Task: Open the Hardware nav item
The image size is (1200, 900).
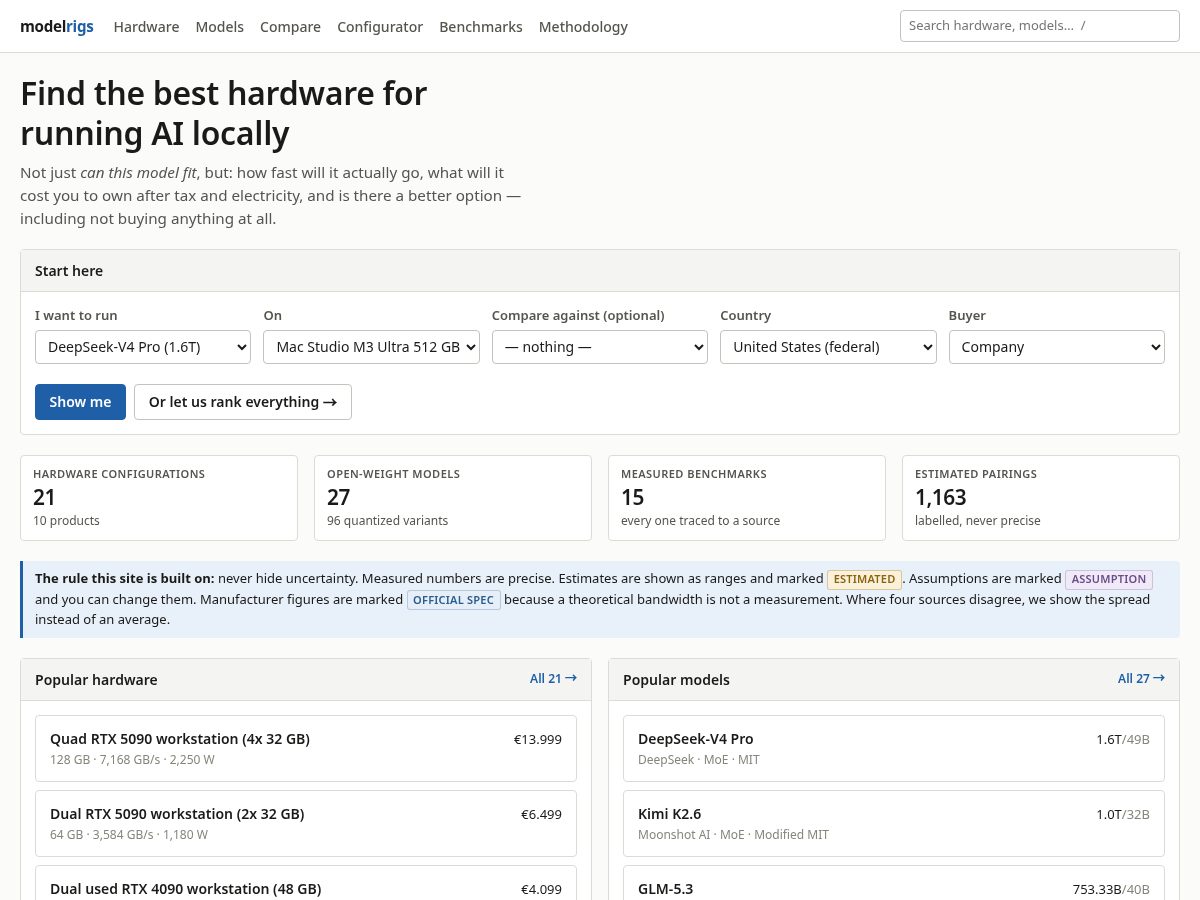Action: click(x=146, y=27)
